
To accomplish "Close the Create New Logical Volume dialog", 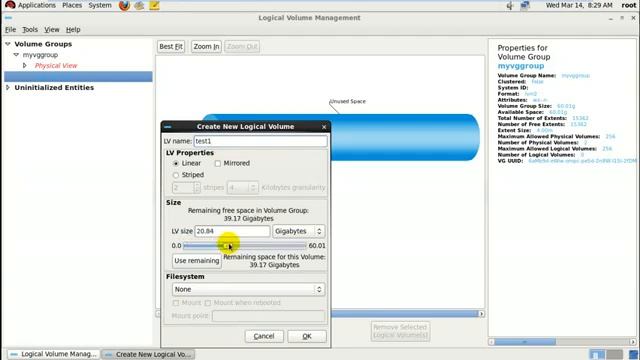I will coord(324,127).
